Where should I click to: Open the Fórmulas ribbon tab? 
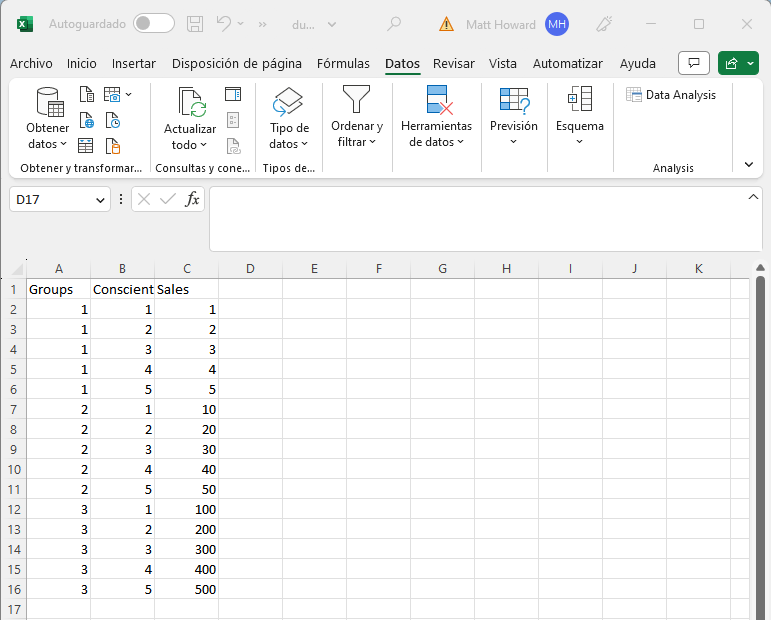coord(343,63)
